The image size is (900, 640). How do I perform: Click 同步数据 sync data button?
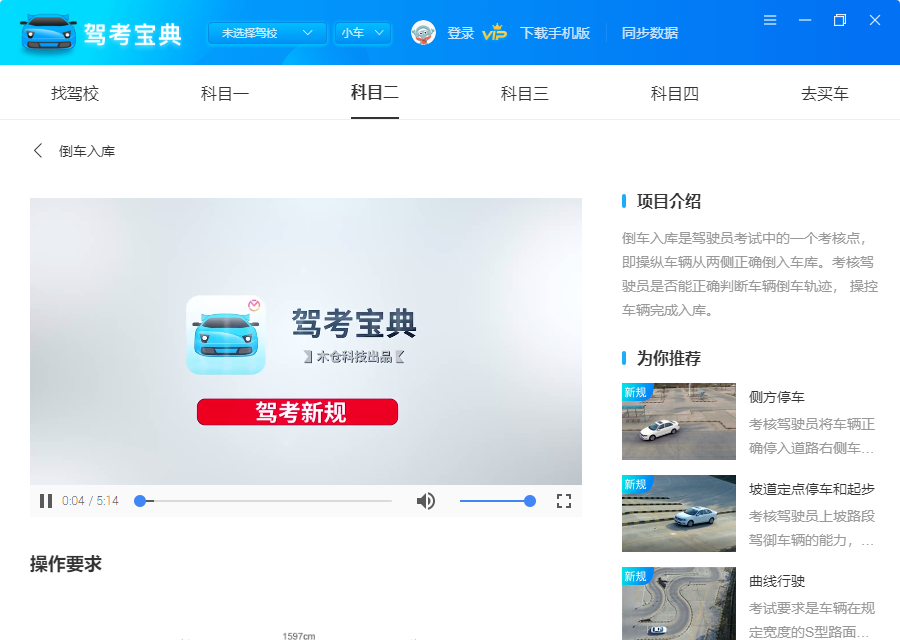650,33
